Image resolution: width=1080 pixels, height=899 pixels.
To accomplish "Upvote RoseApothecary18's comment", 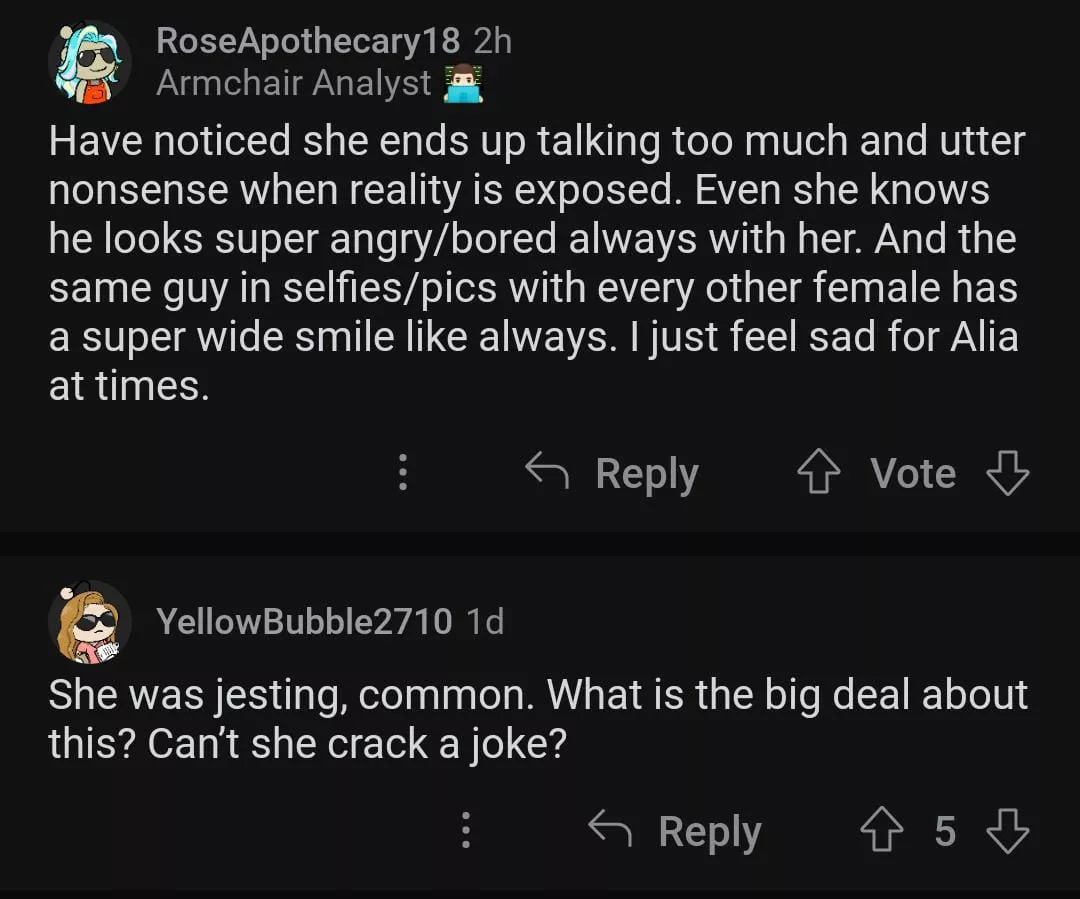I will tap(819, 473).
